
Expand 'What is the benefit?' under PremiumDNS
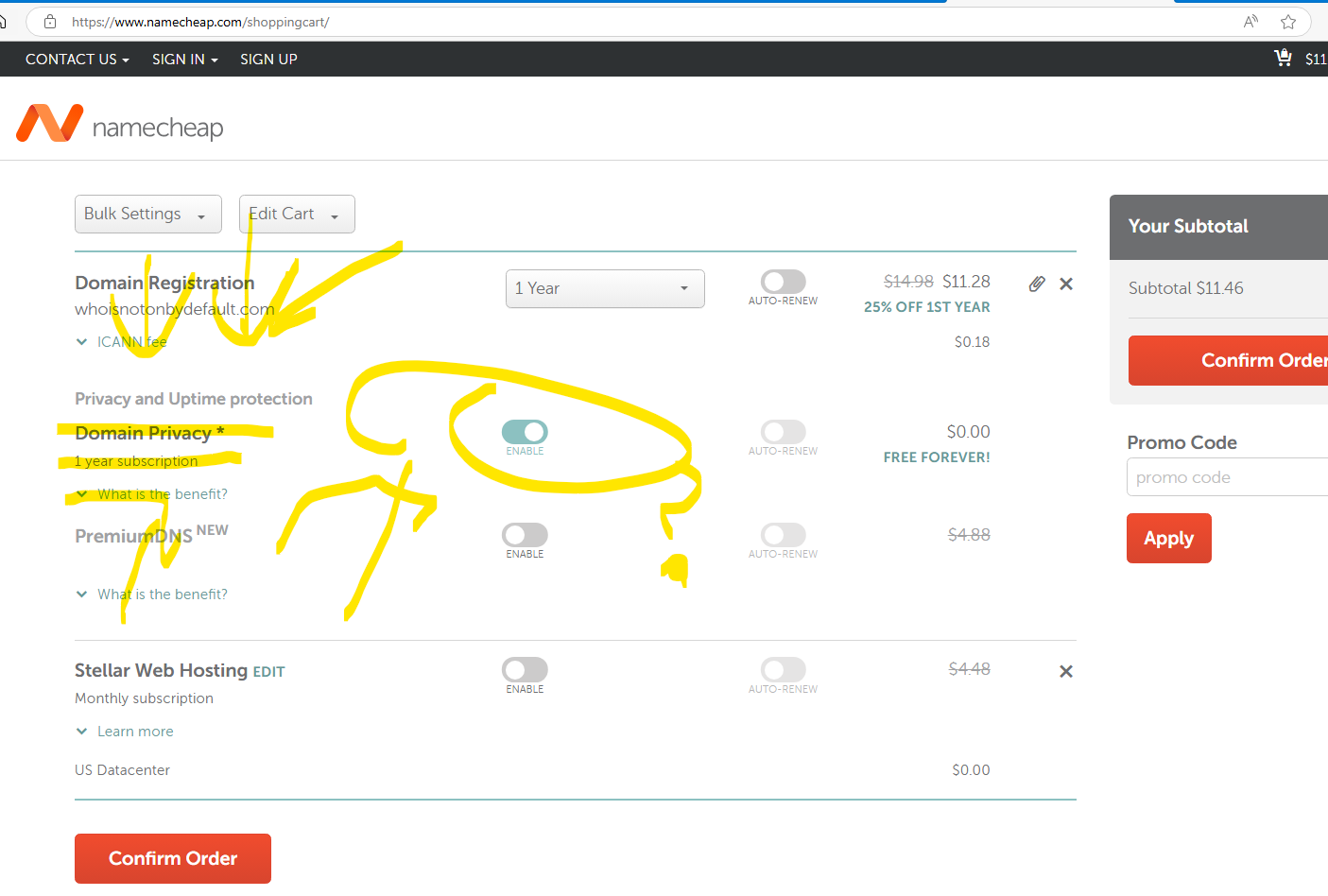click(152, 594)
